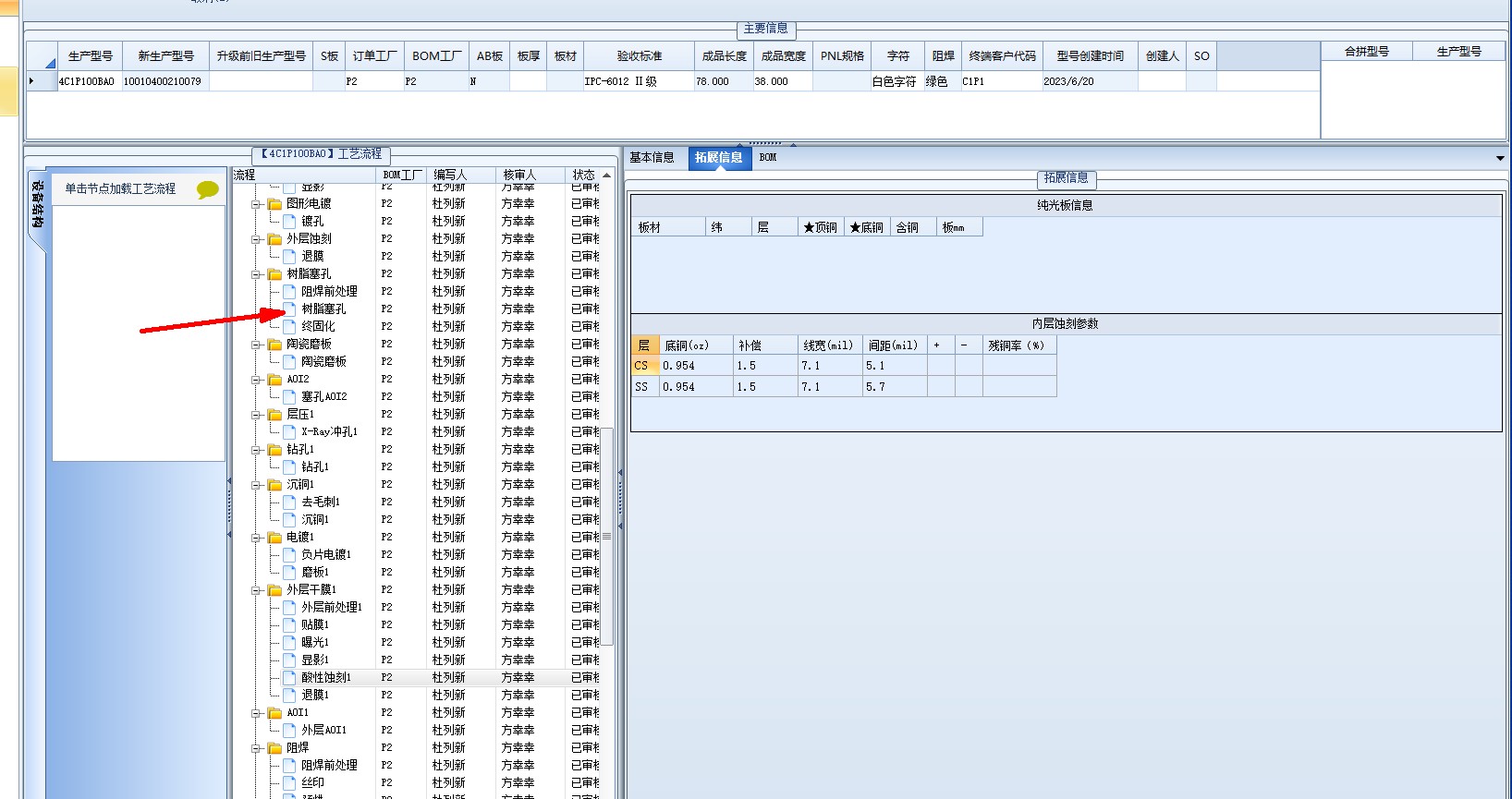The image size is (1512, 799).
Task: Click the 型号创建时间 column header
Action: (1091, 56)
